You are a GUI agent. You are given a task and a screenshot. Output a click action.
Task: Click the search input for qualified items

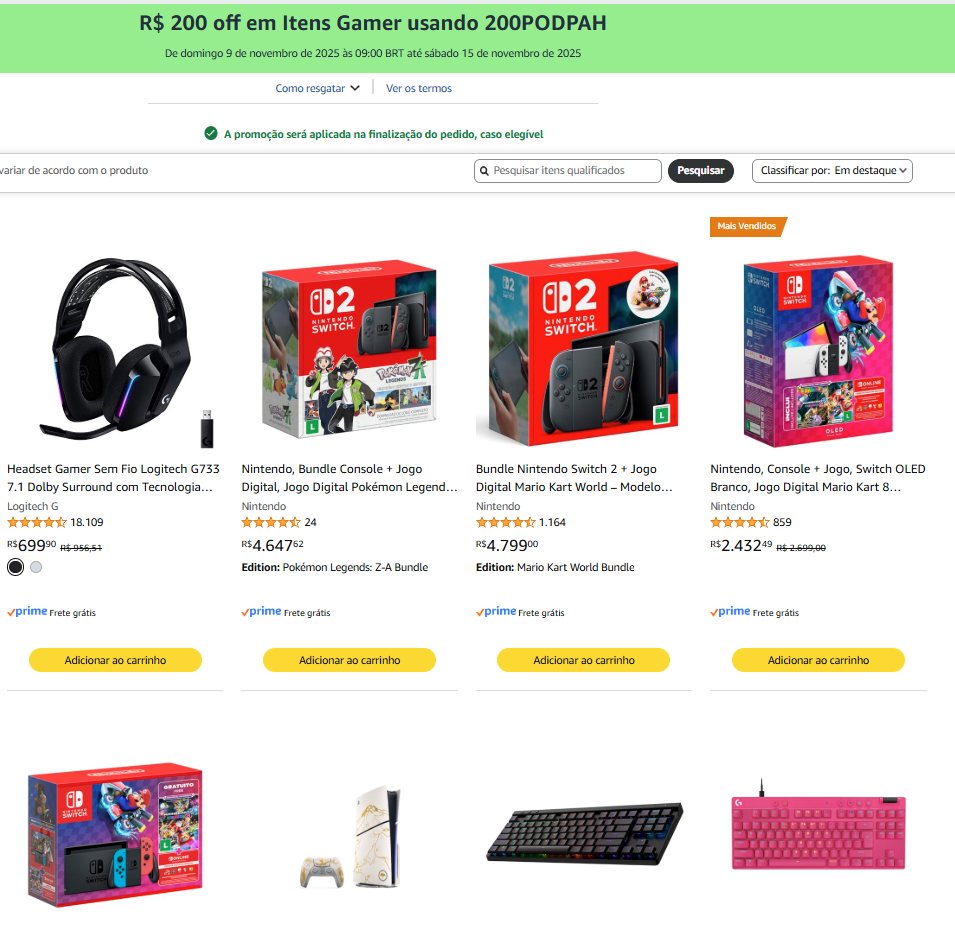point(570,170)
